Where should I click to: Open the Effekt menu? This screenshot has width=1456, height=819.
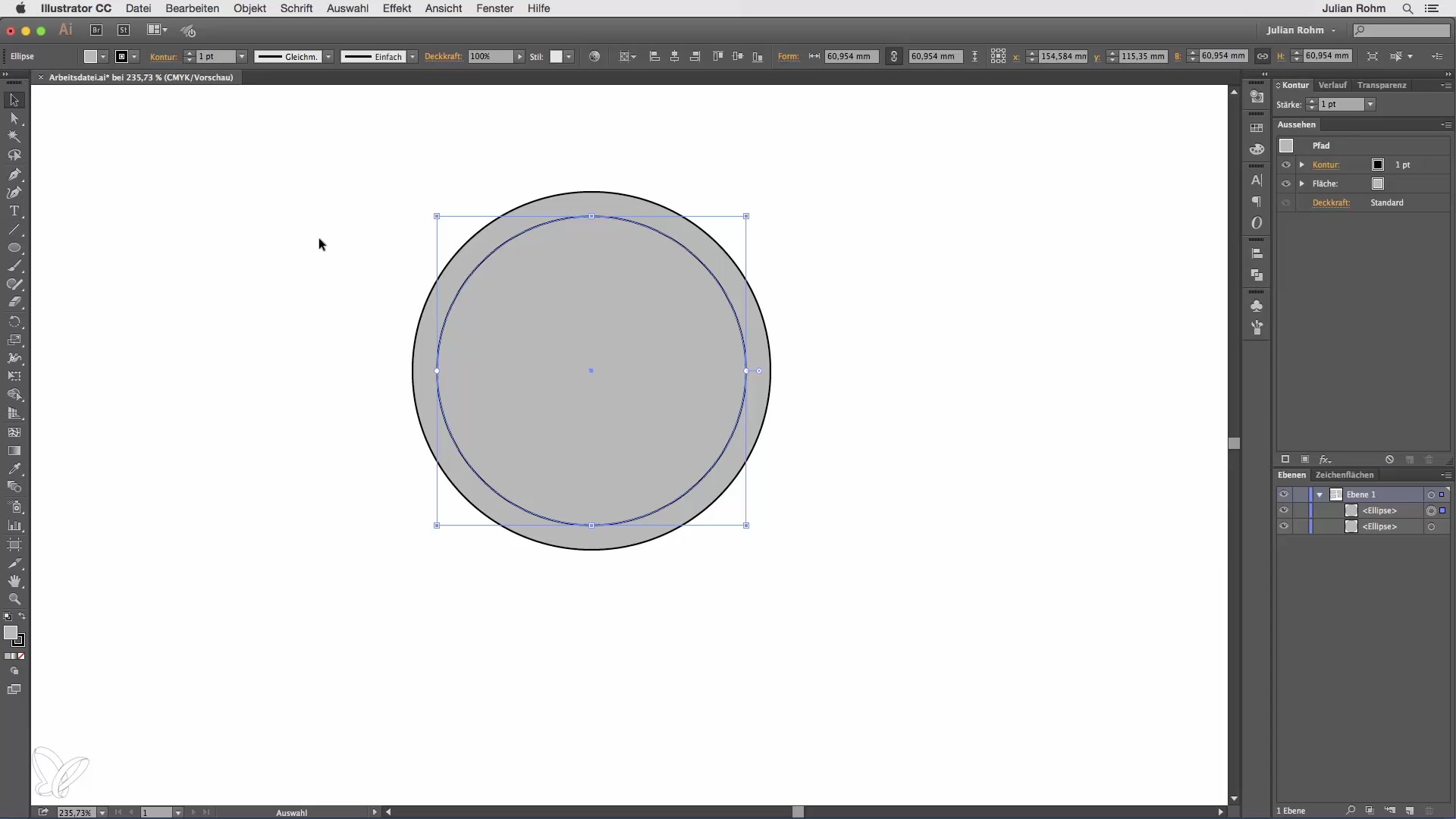tap(397, 8)
